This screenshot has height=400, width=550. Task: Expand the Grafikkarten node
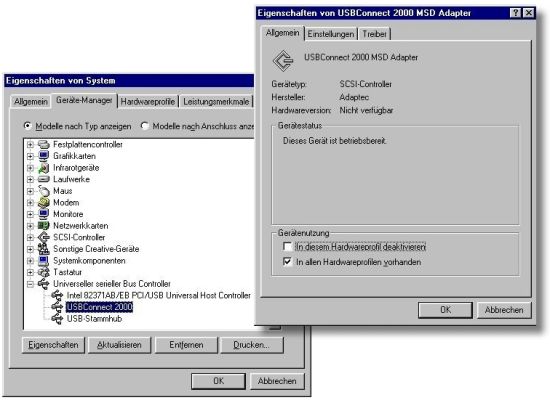30,156
